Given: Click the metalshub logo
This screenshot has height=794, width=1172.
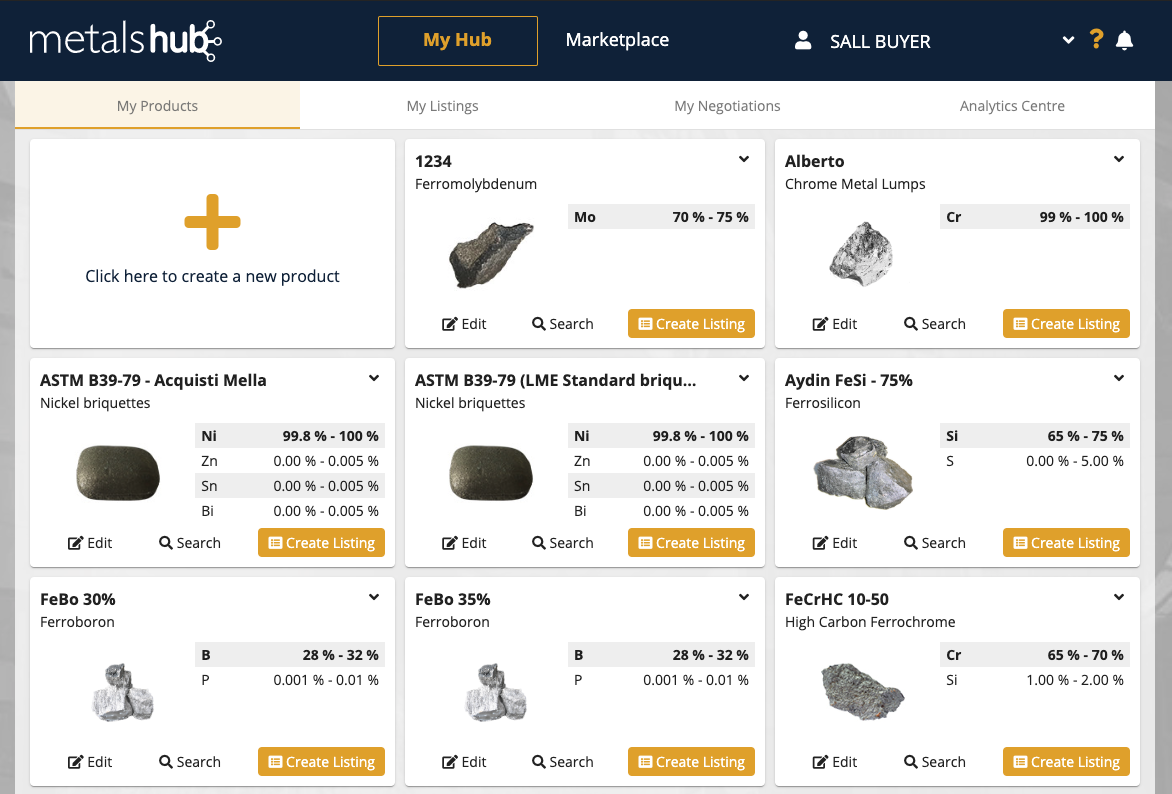Looking at the screenshot, I should coord(124,42).
